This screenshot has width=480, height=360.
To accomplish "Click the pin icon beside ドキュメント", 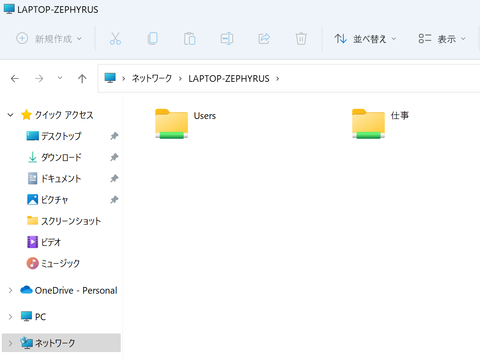I will tap(114, 179).
